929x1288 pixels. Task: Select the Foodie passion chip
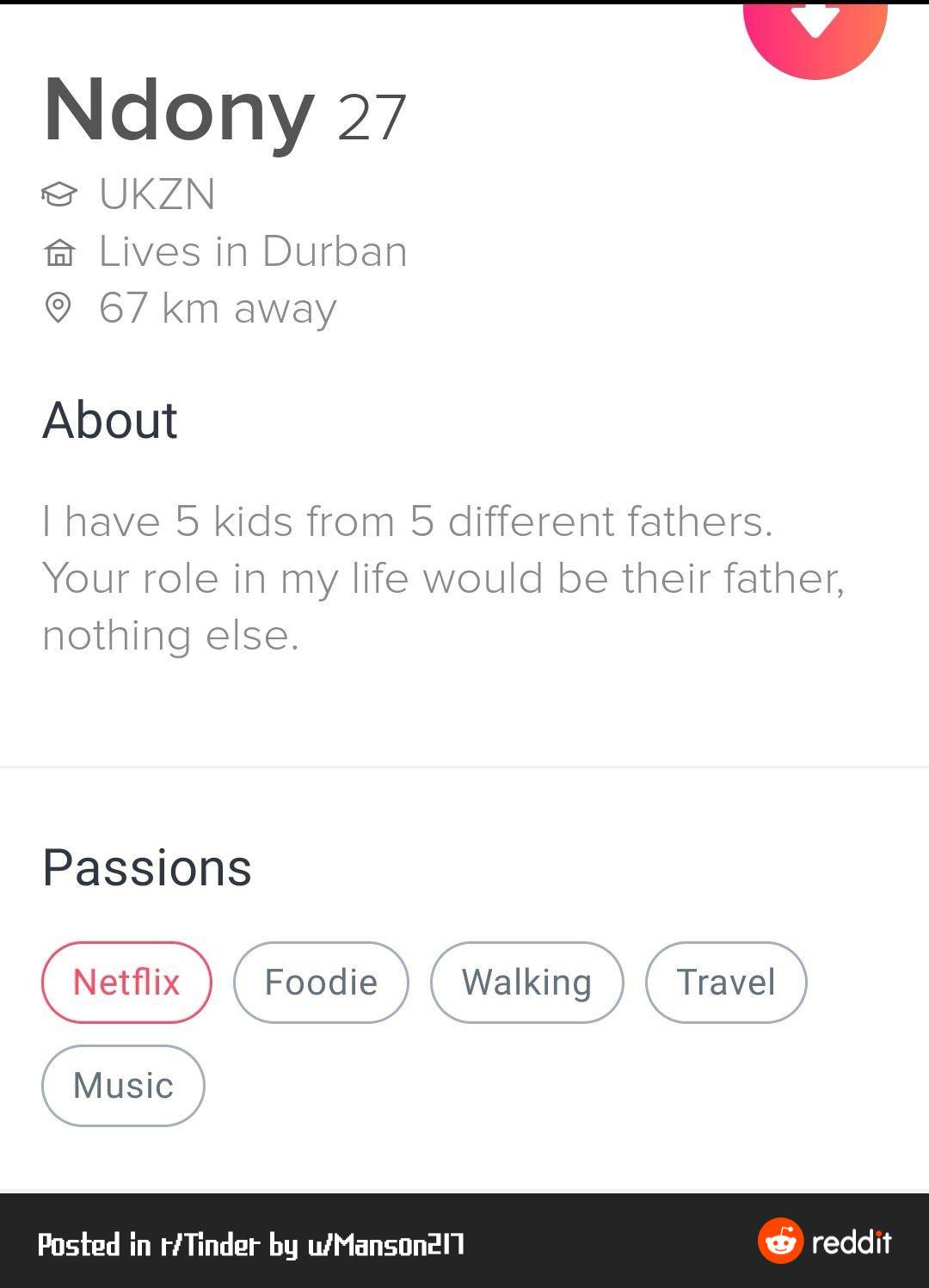(x=321, y=983)
